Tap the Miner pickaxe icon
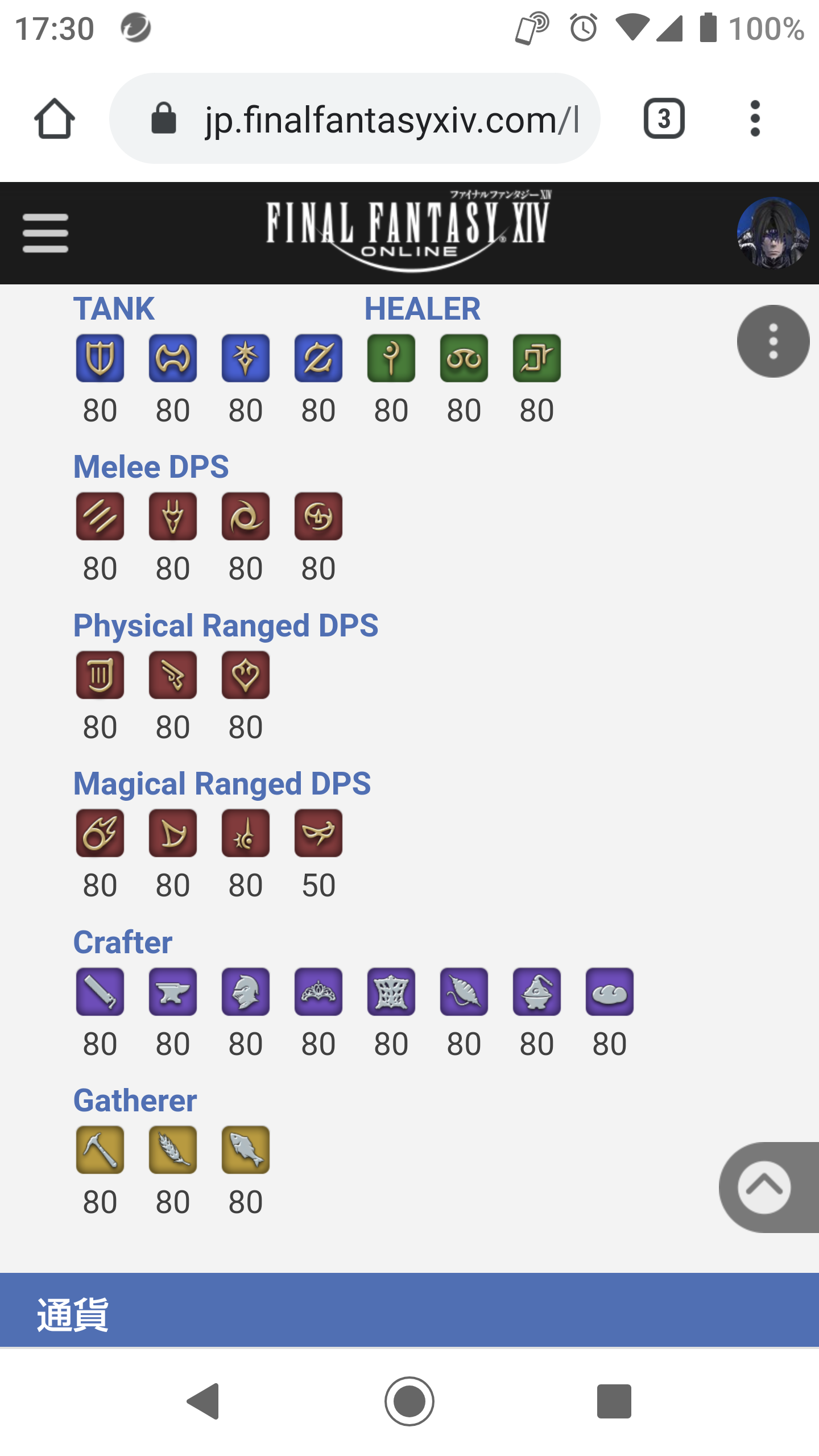This screenshot has height=1456, width=819. tap(100, 1150)
